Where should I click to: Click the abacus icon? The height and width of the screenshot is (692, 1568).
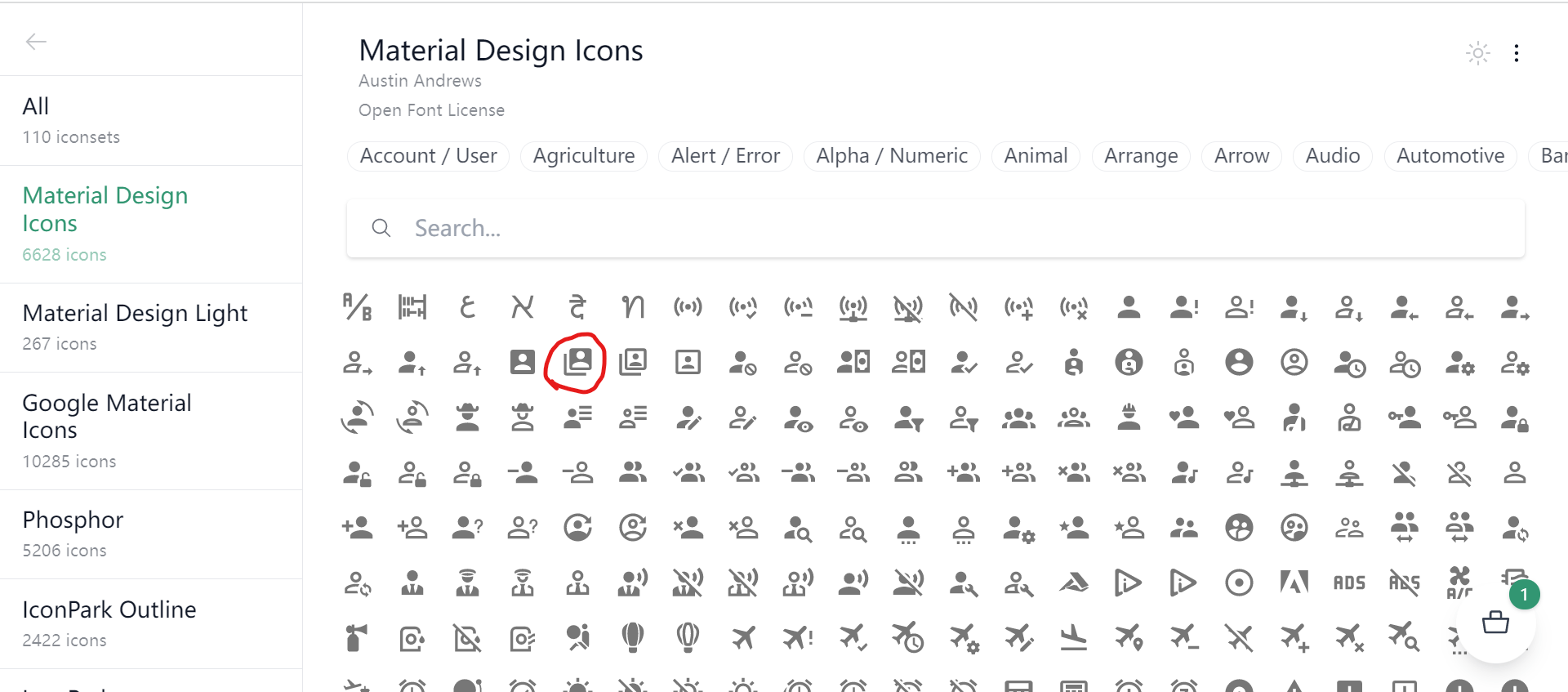412,307
